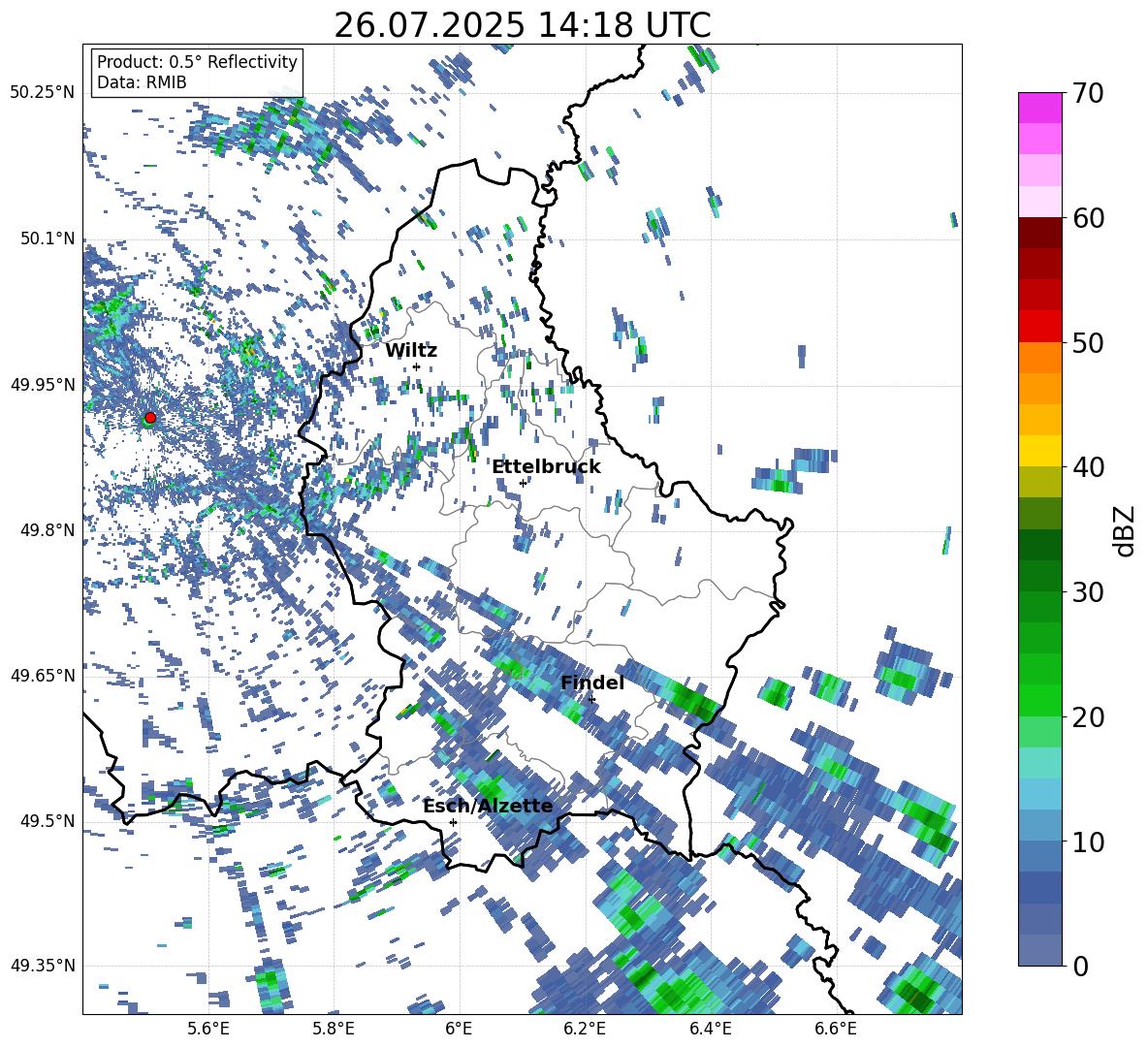Click the 49.35°N latitude label
The image size is (1148, 1048).
(x=43, y=966)
